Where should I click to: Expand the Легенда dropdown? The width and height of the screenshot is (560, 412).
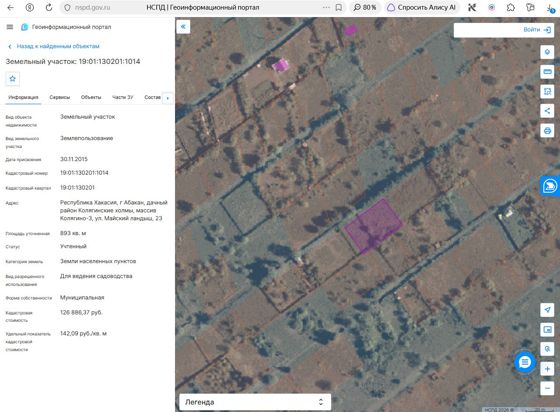click(x=255, y=402)
